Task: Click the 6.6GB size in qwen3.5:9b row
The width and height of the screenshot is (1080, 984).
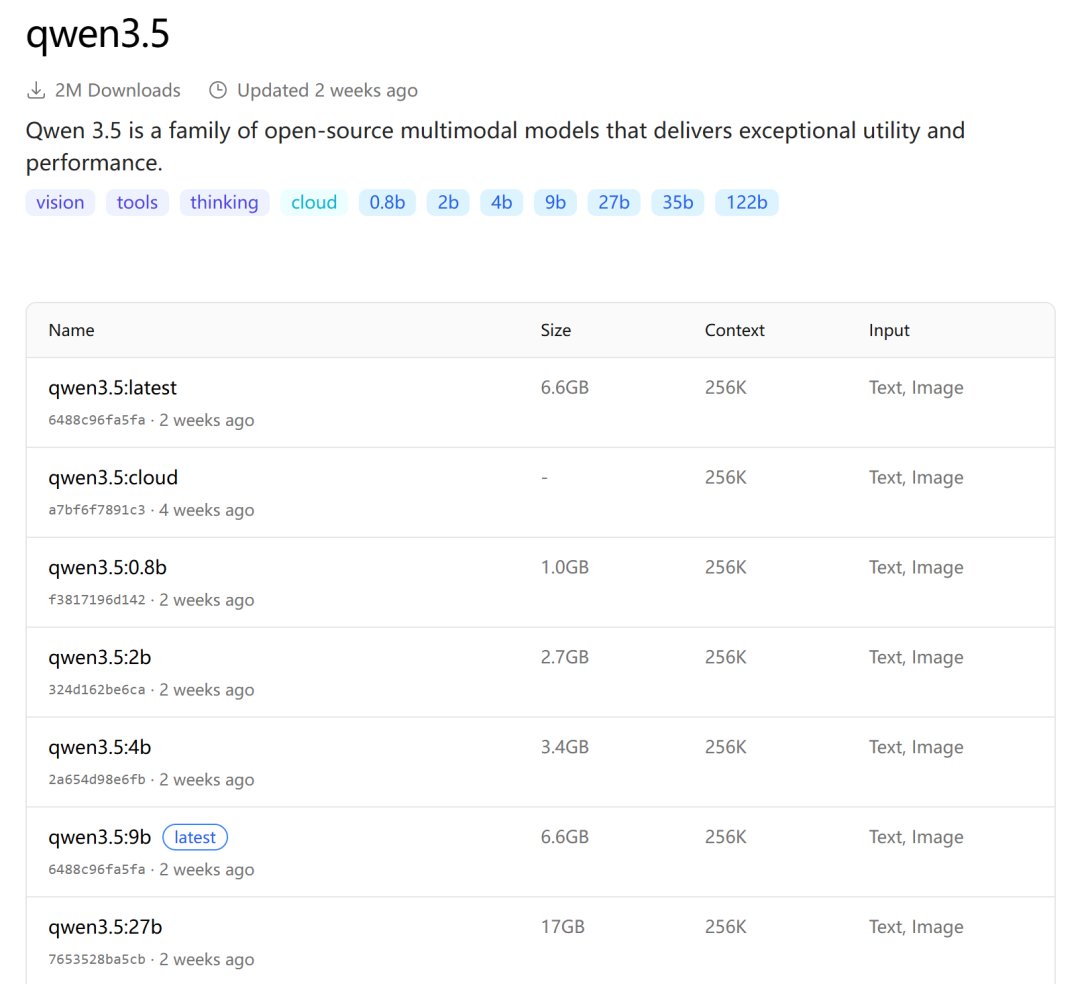Action: 565,837
